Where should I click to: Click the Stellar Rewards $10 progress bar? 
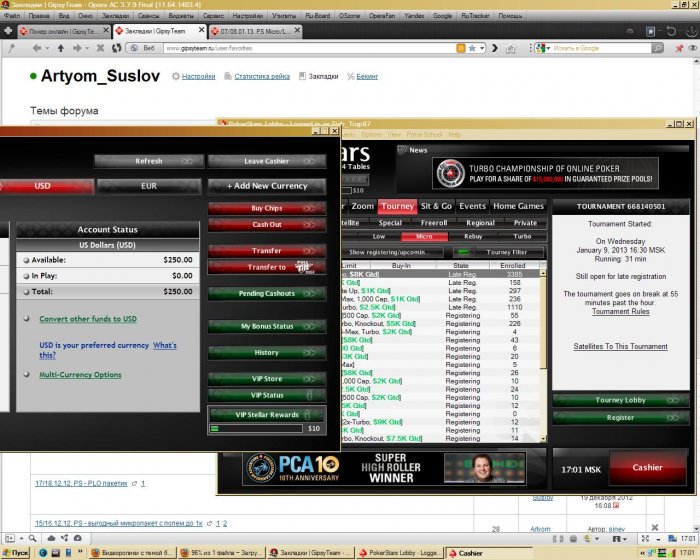pyautogui.click(x=257, y=429)
